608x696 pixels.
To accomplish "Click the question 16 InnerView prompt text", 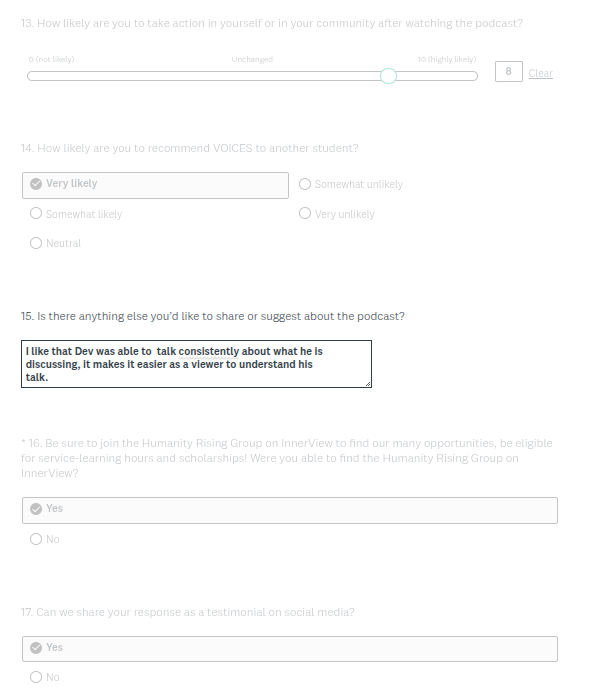I will tap(286, 457).
